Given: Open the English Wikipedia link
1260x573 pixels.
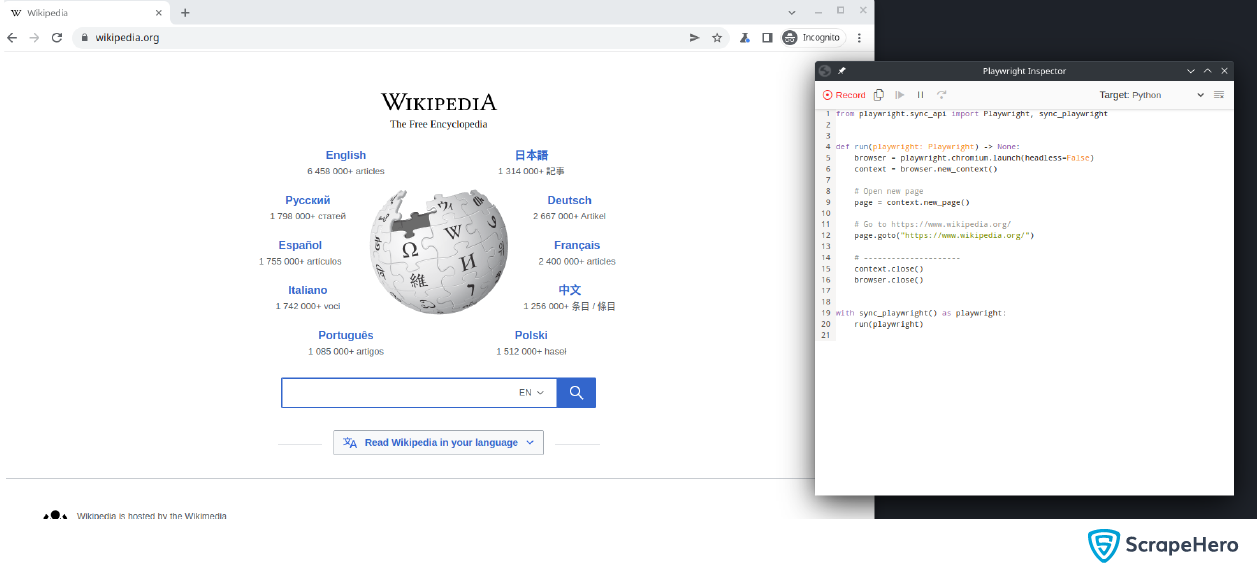Looking at the screenshot, I should point(346,155).
